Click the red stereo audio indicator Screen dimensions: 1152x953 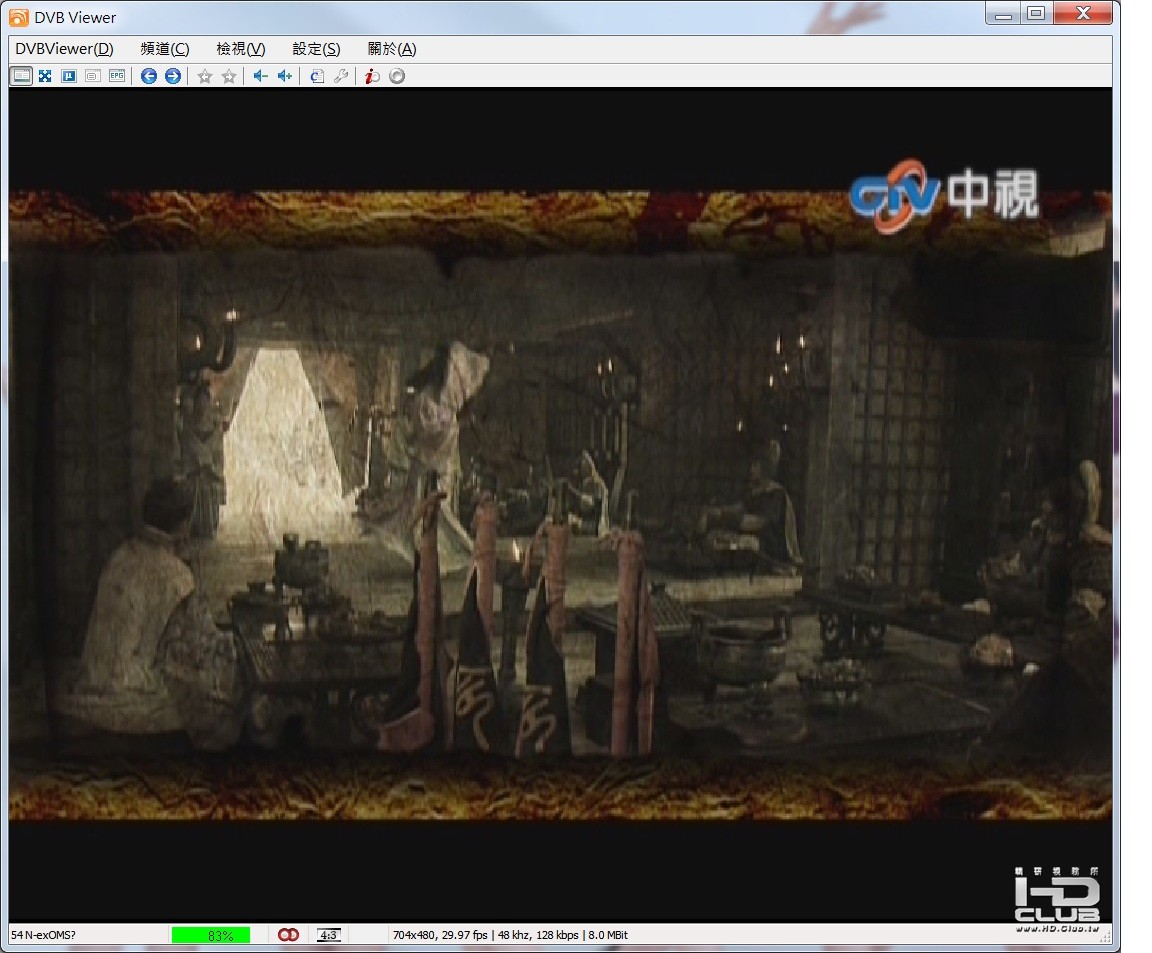coord(289,935)
